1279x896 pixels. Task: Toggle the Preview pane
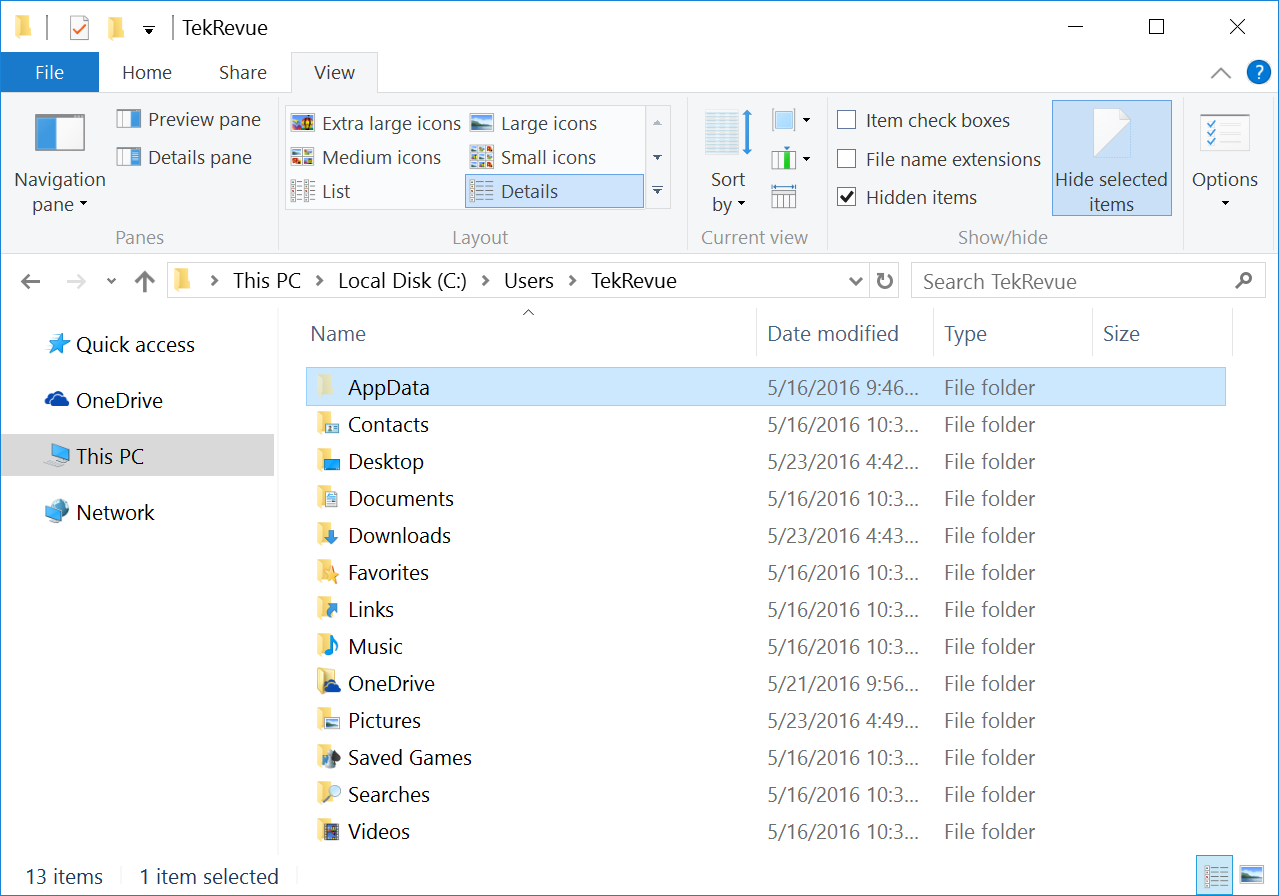[188, 119]
